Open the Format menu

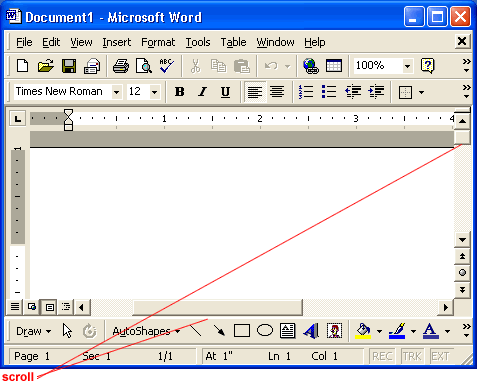tap(158, 42)
